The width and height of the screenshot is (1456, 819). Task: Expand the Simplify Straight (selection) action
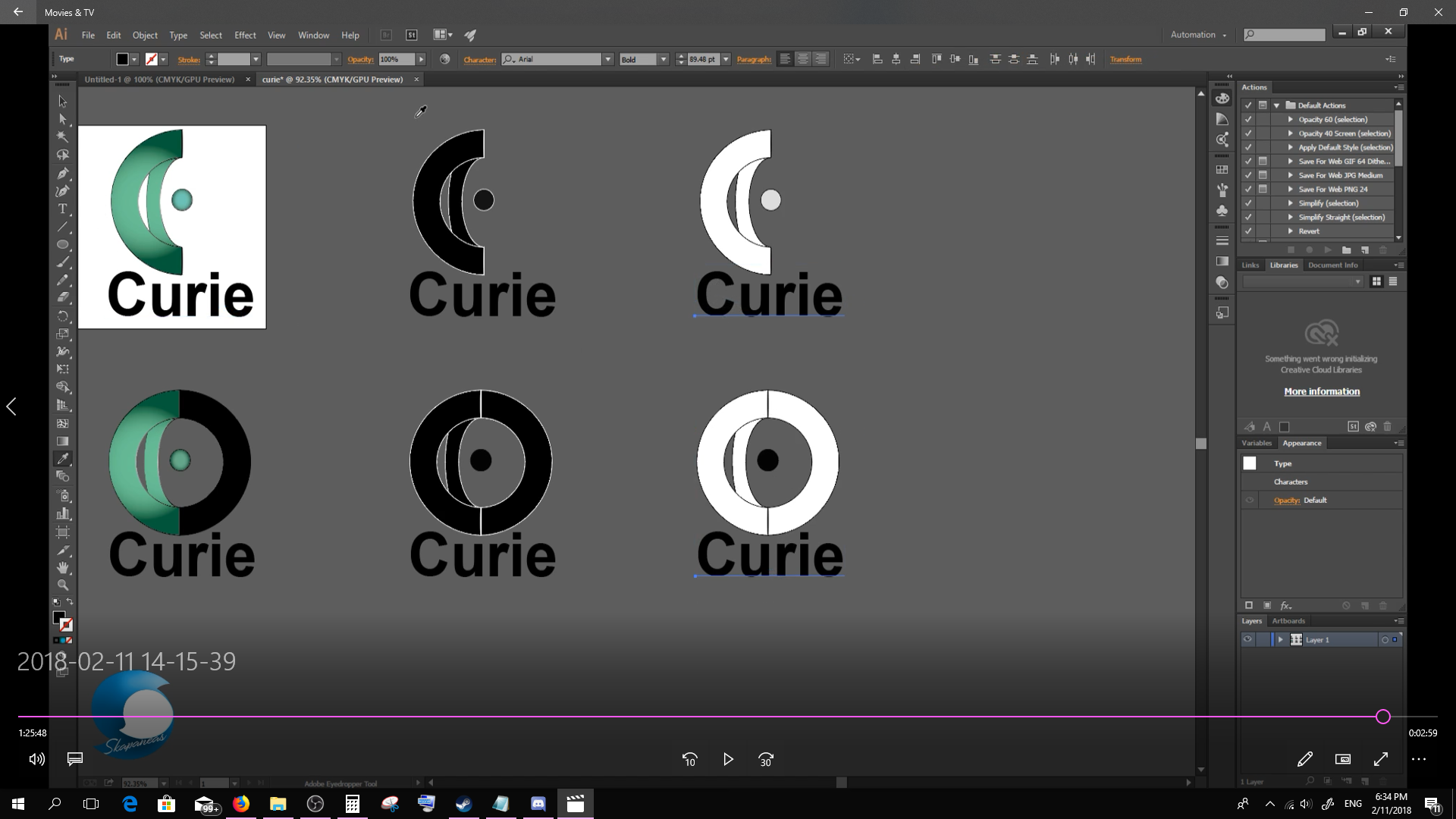(x=1290, y=218)
